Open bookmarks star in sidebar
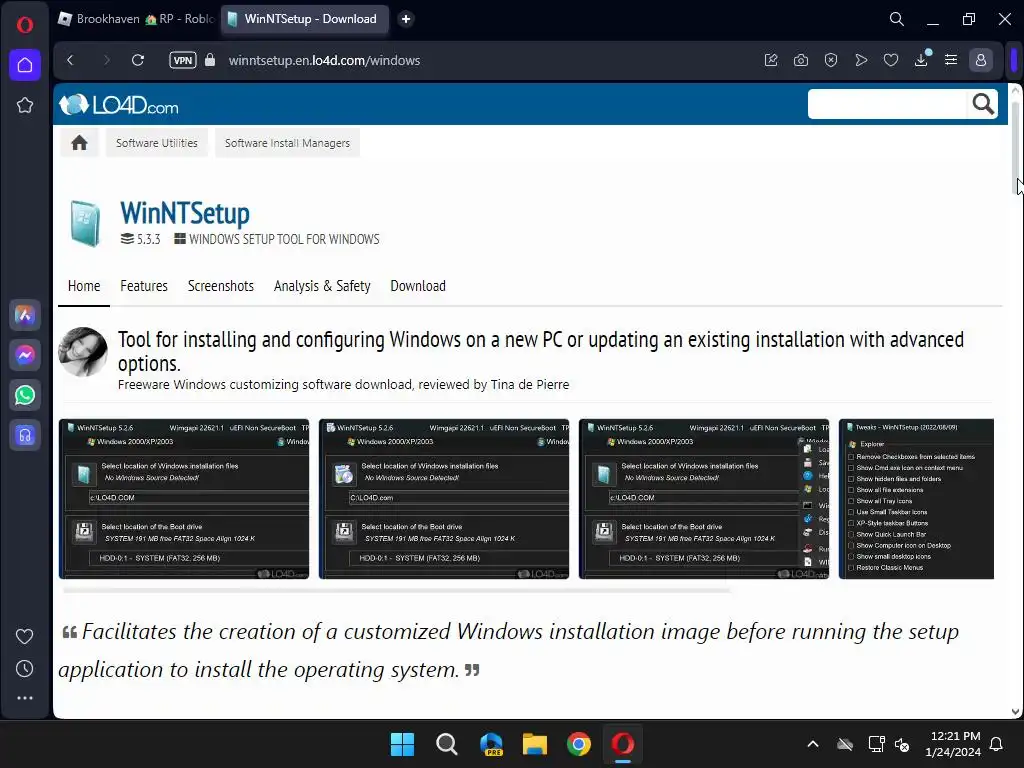This screenshot has width=1024, height=768. pyautogui.click(x=25, y=105)
